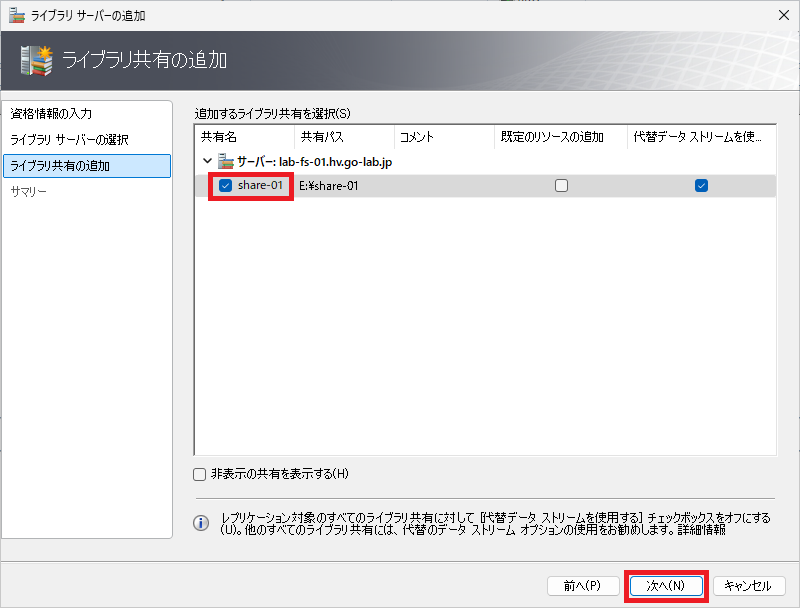This screenshot has height=608, width=800.
Task: Open the 詳細情報 link
Action: pos(702,530)
